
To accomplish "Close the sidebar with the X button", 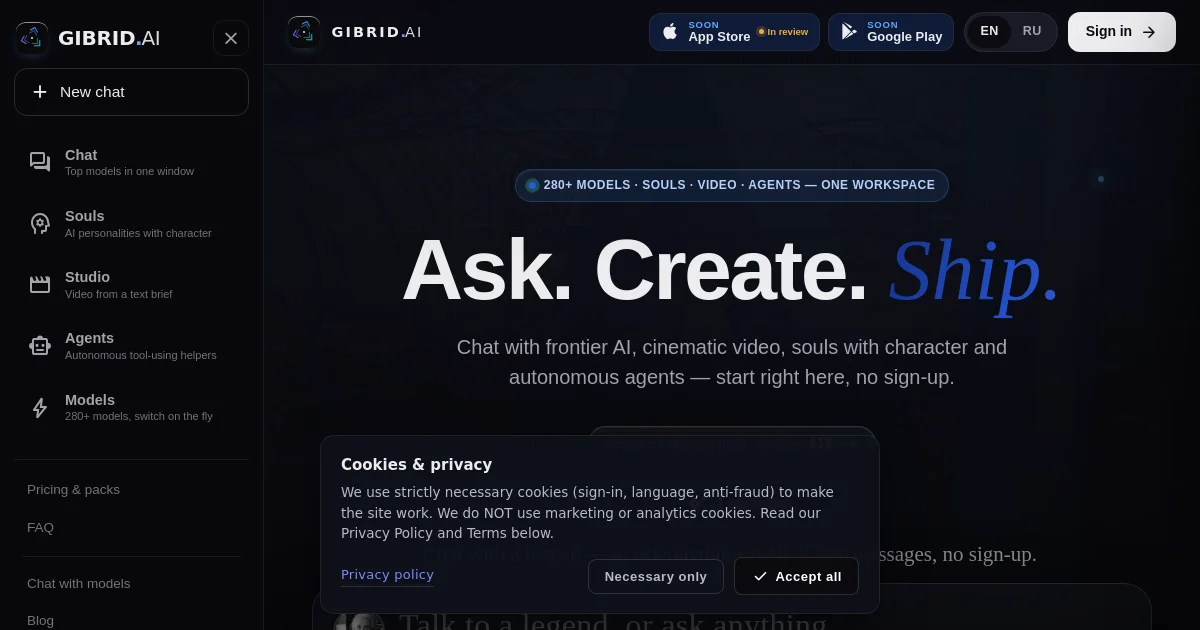I will 231,38.
